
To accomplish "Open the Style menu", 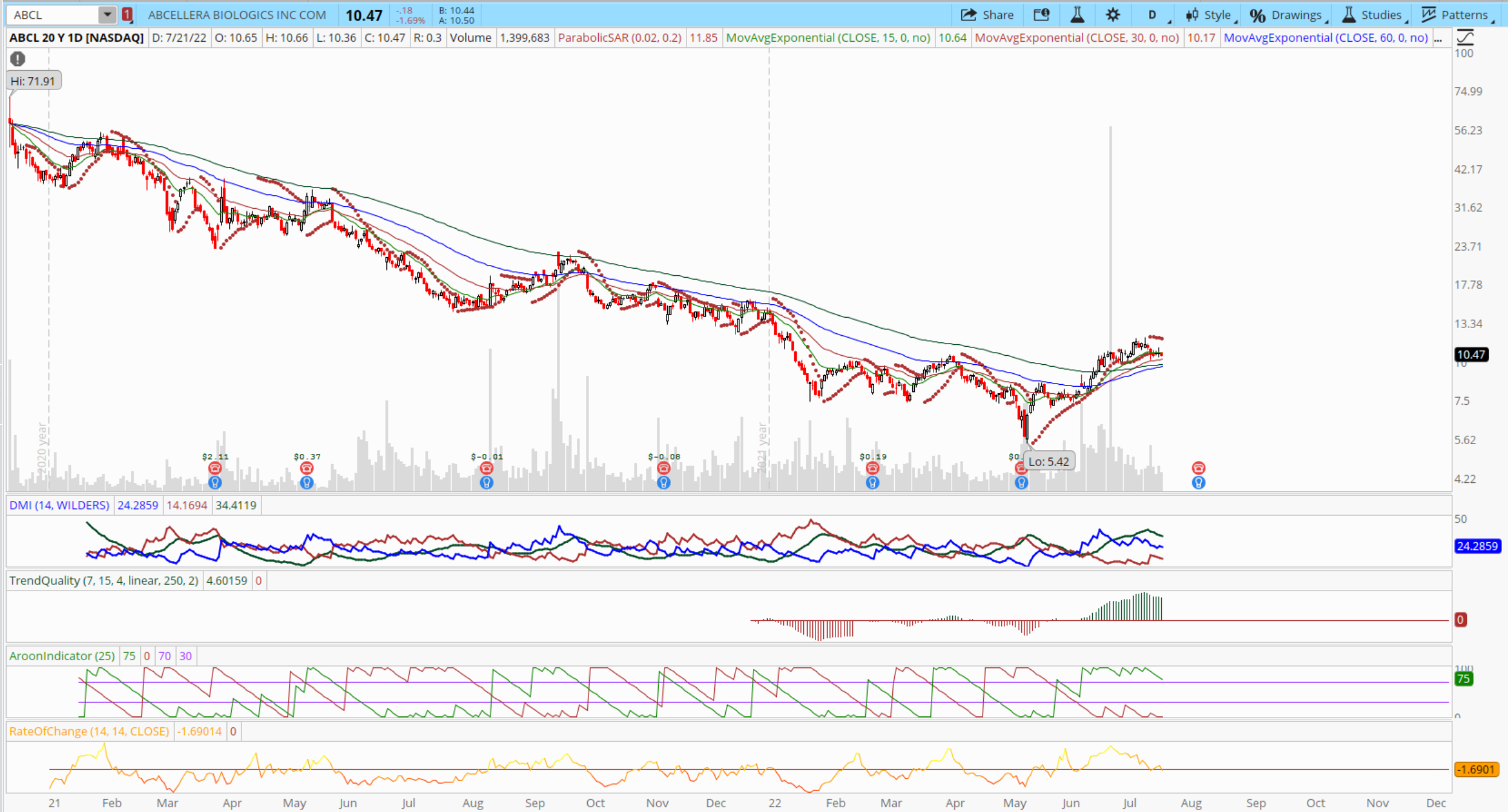I will click(x=1209, y=15).
